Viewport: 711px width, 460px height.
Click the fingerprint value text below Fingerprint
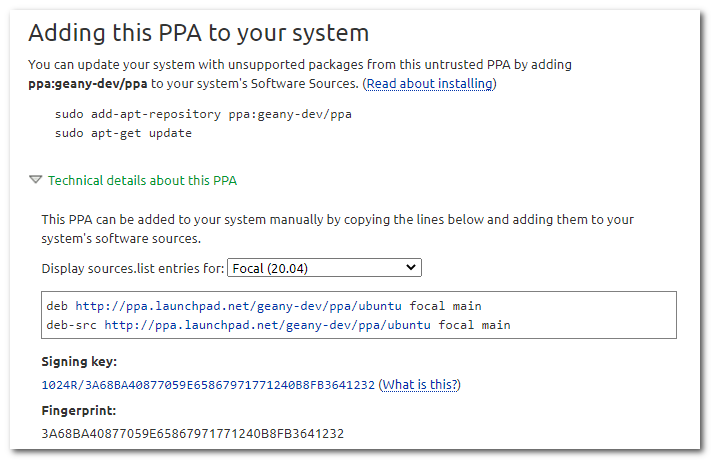(x=192, y=434)
